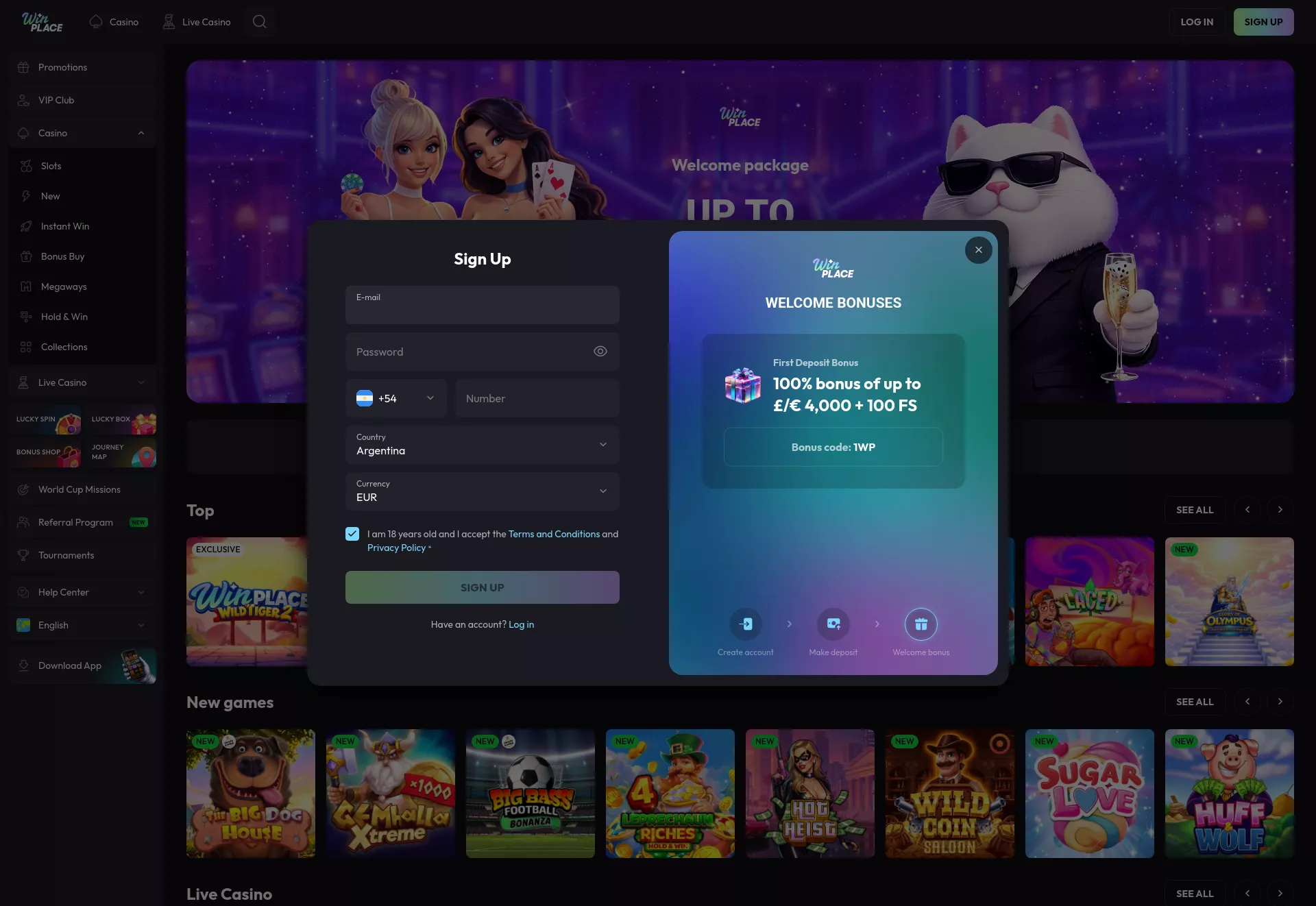
Task: Focus the phone Number input field
Action: tap(537, 398)
